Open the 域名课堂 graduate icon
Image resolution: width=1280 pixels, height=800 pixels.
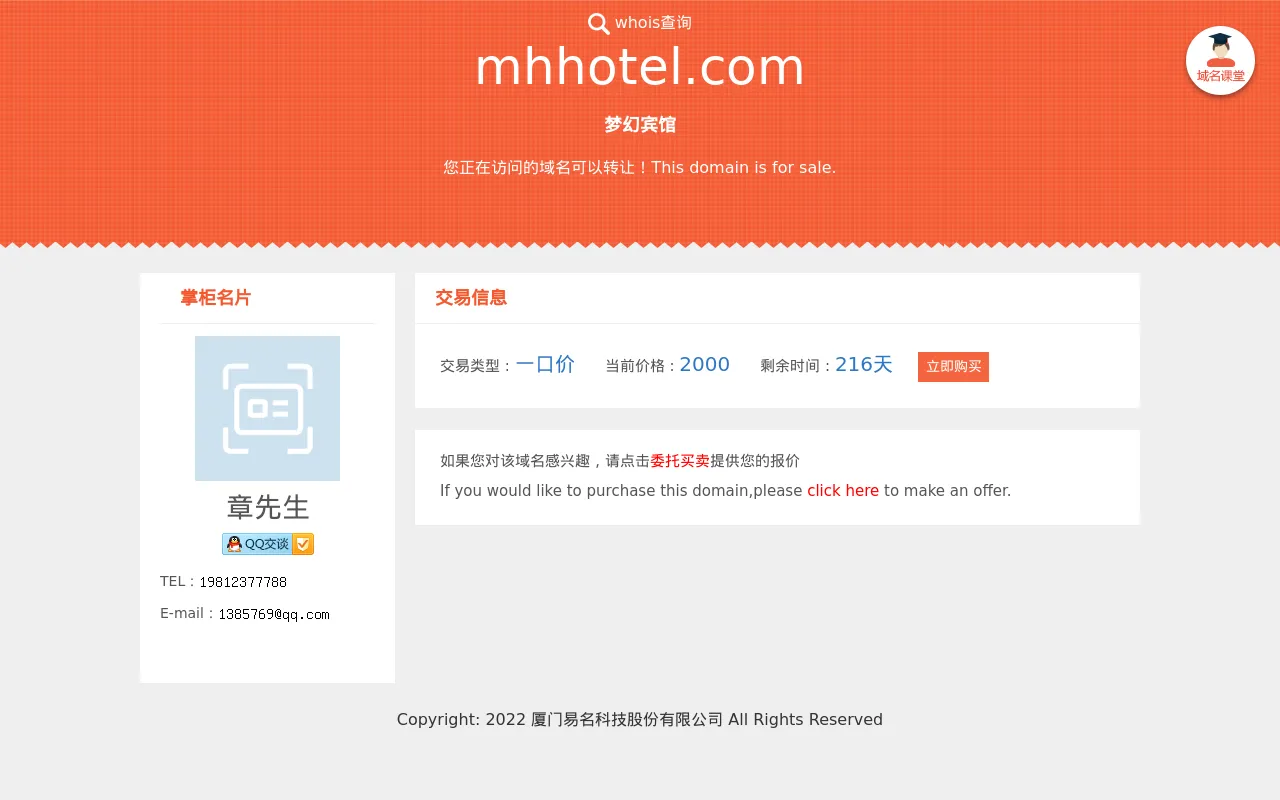point(1220,60)
